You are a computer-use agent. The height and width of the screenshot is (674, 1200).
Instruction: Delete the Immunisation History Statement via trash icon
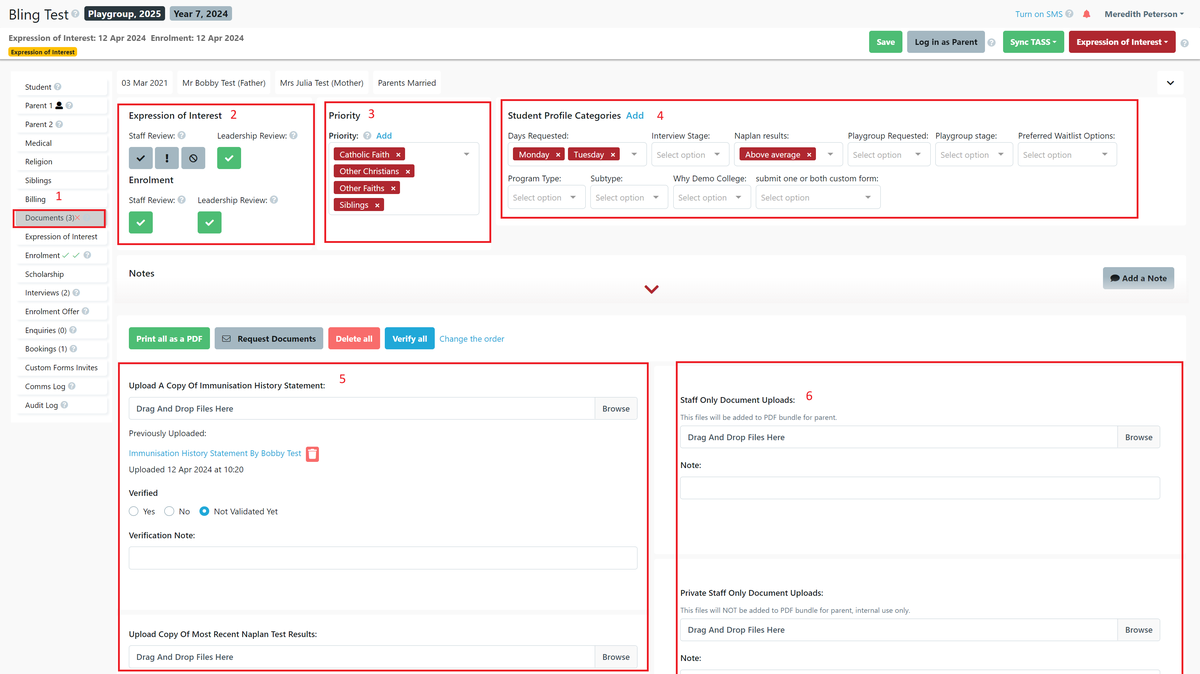(x=311, y=454)
